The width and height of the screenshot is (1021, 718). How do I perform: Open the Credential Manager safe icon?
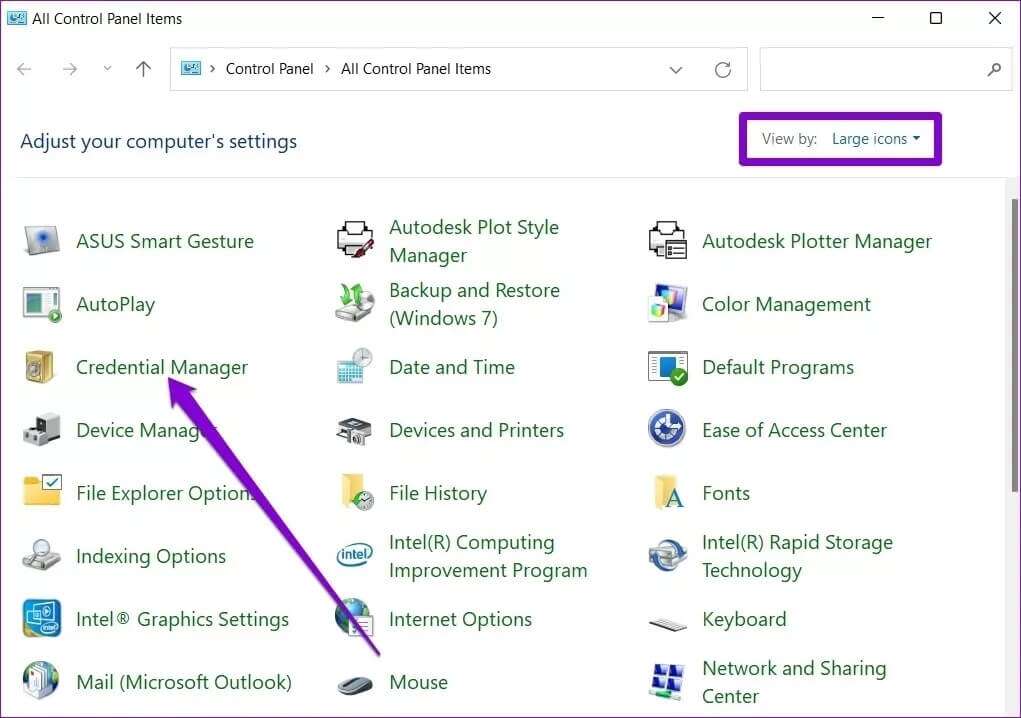(40, 366)
